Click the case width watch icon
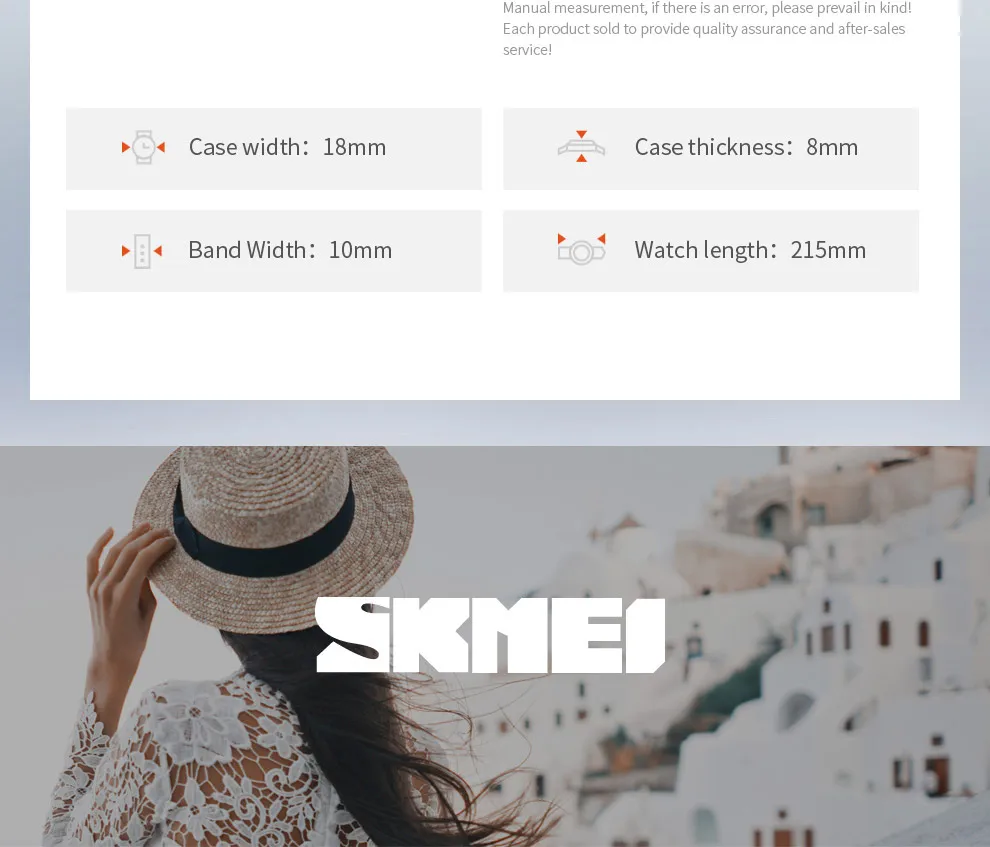The image size is (990, 847). coord(144,147)
